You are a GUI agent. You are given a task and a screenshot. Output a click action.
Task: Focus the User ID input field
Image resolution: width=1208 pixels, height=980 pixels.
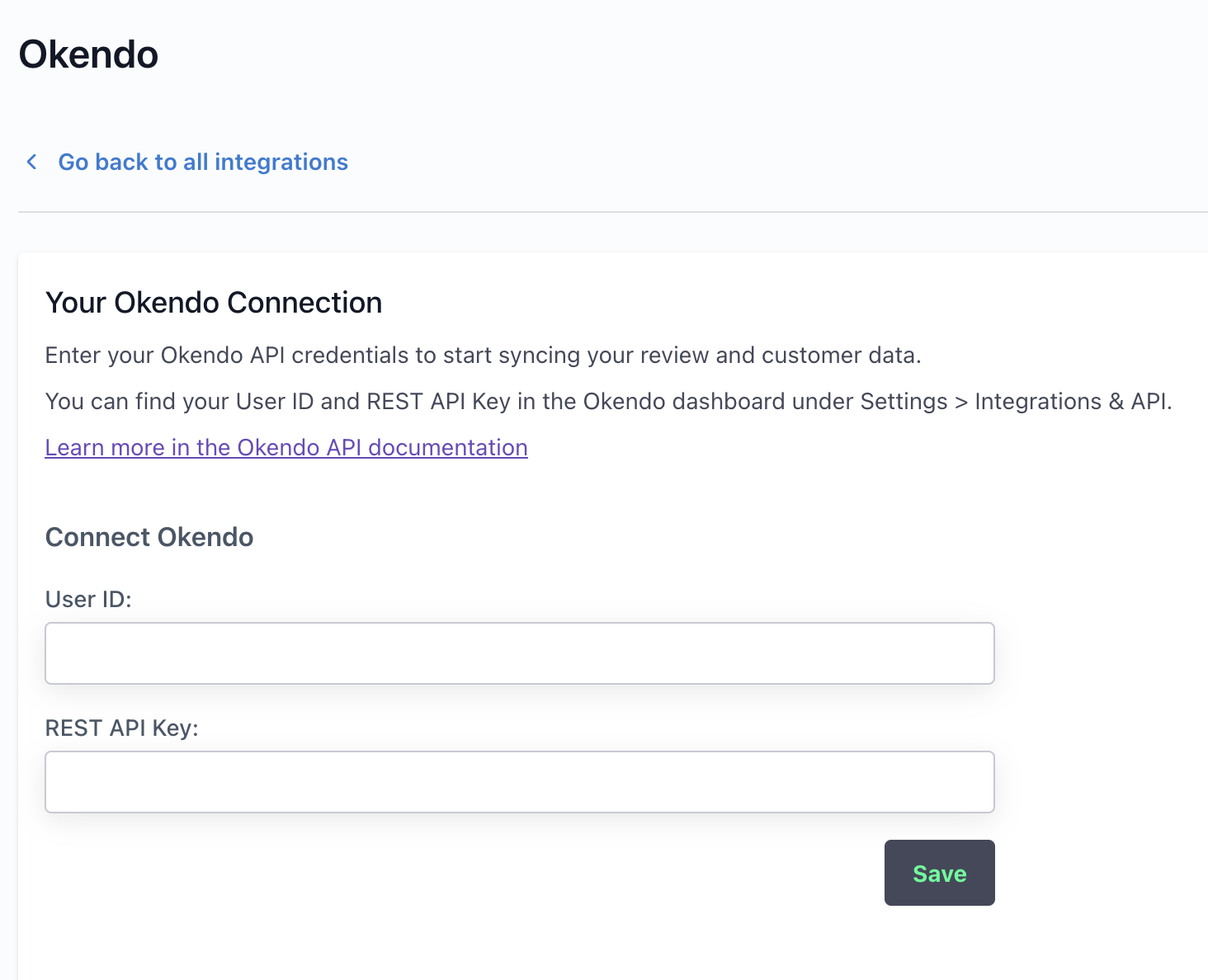tap(520, 653)
